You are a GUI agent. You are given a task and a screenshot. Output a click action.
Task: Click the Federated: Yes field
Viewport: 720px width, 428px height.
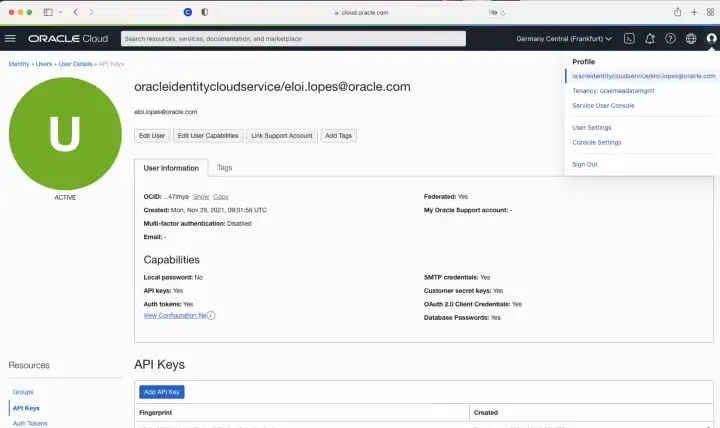(x=446, y=197)
